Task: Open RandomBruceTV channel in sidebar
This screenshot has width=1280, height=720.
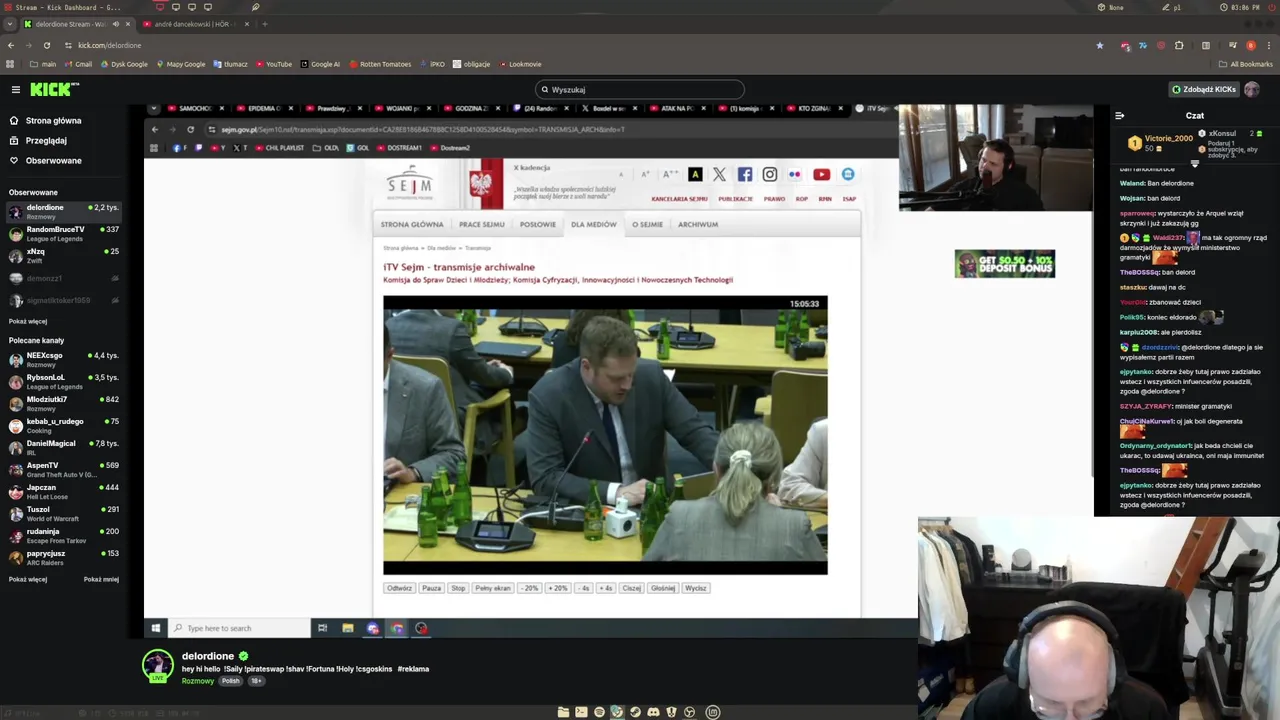Action: point(64,233)
